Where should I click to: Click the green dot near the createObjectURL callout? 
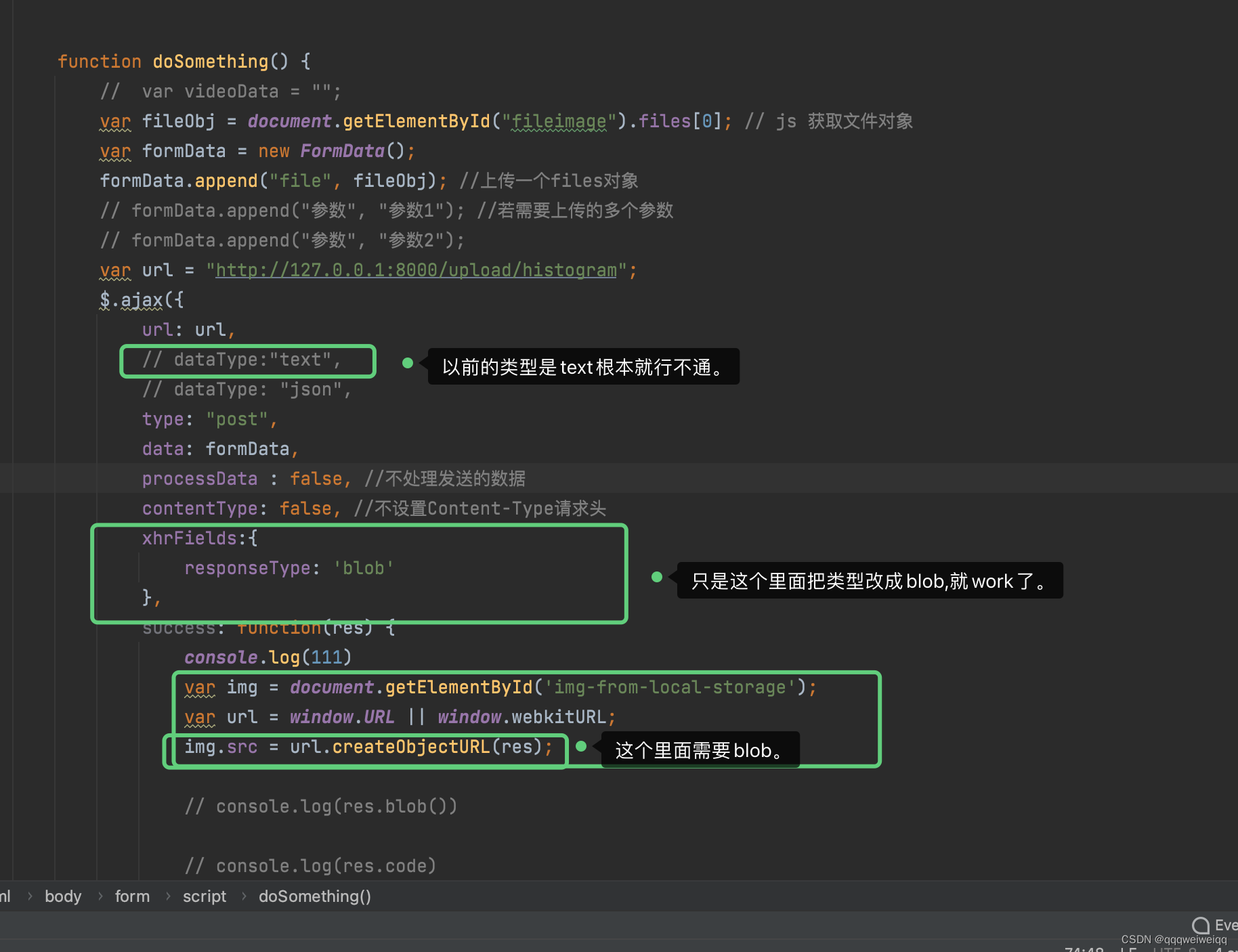click(x=580, y=747)
